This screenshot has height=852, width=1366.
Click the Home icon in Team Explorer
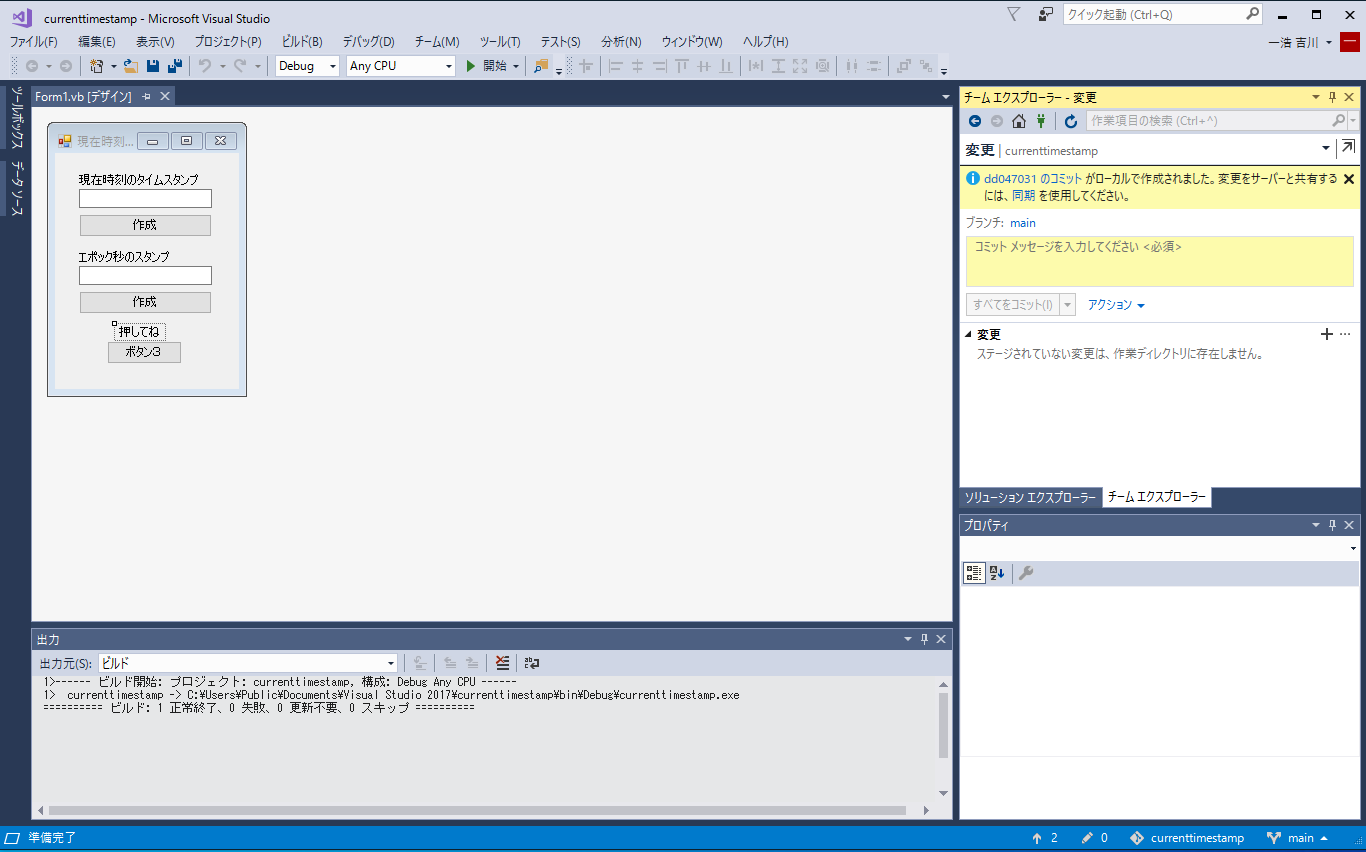(x=1019, y=121)
